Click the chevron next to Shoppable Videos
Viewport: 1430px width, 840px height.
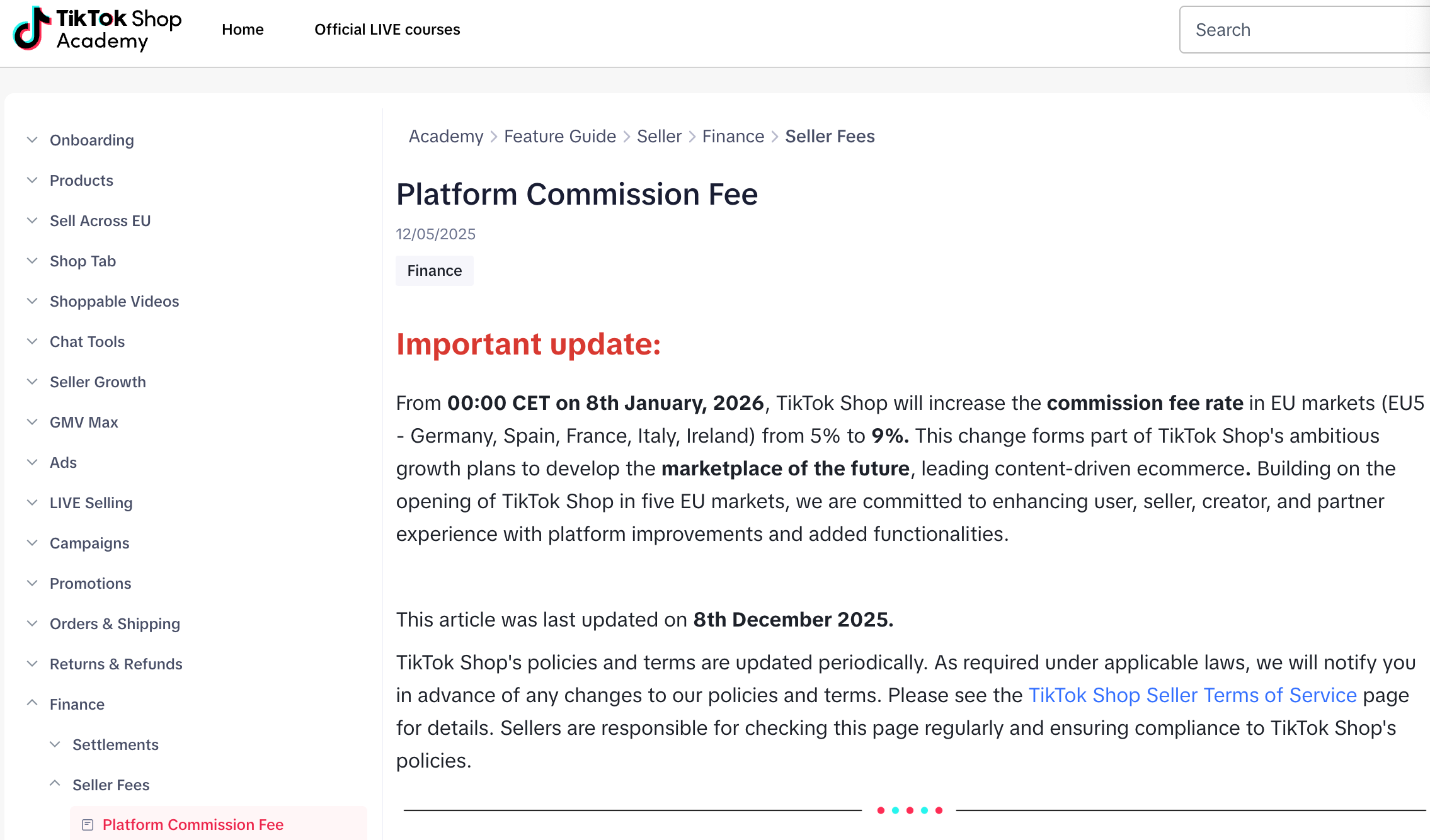tap(32, 301)
